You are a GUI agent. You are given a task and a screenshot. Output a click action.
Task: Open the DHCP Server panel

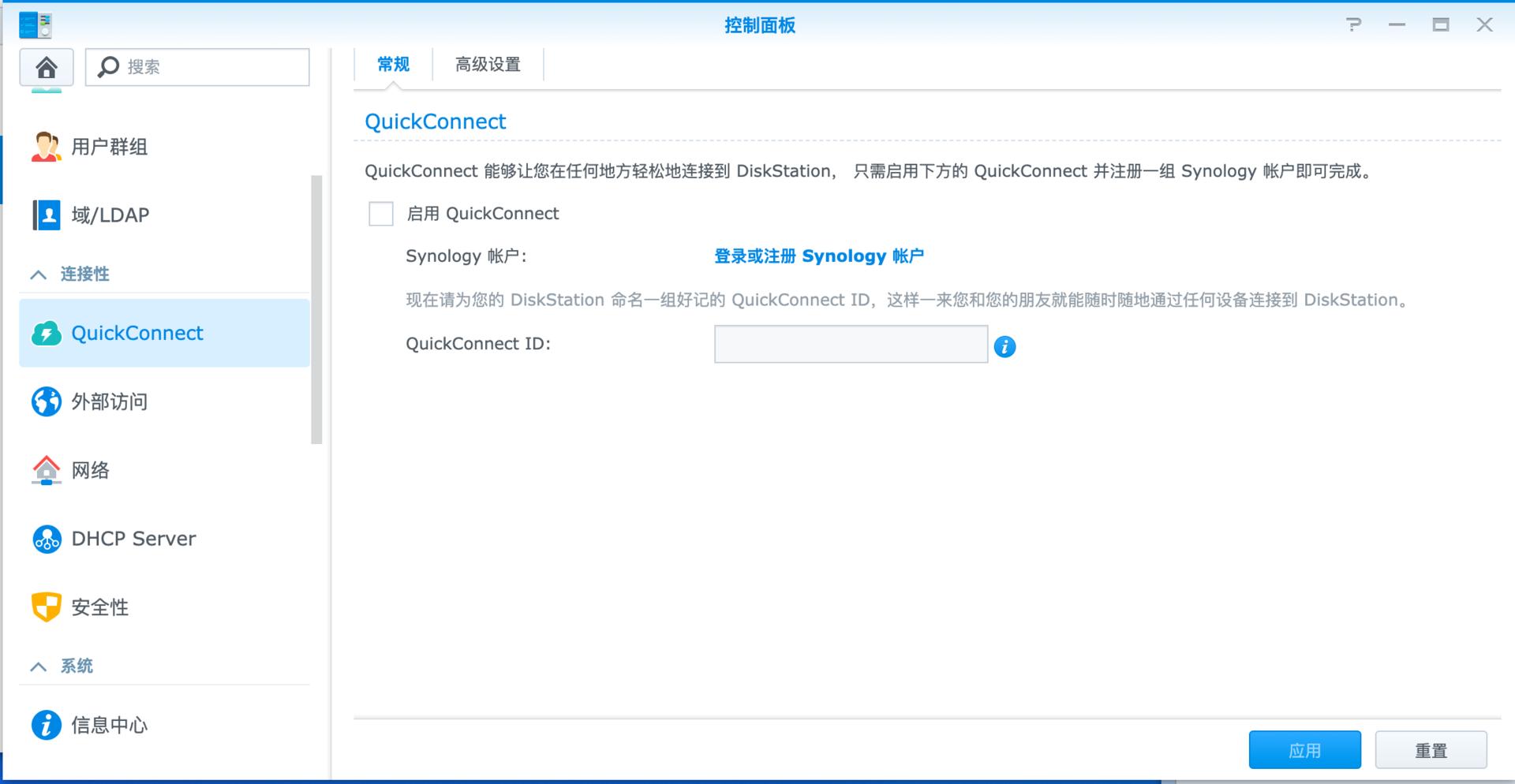tap(133, 539)
